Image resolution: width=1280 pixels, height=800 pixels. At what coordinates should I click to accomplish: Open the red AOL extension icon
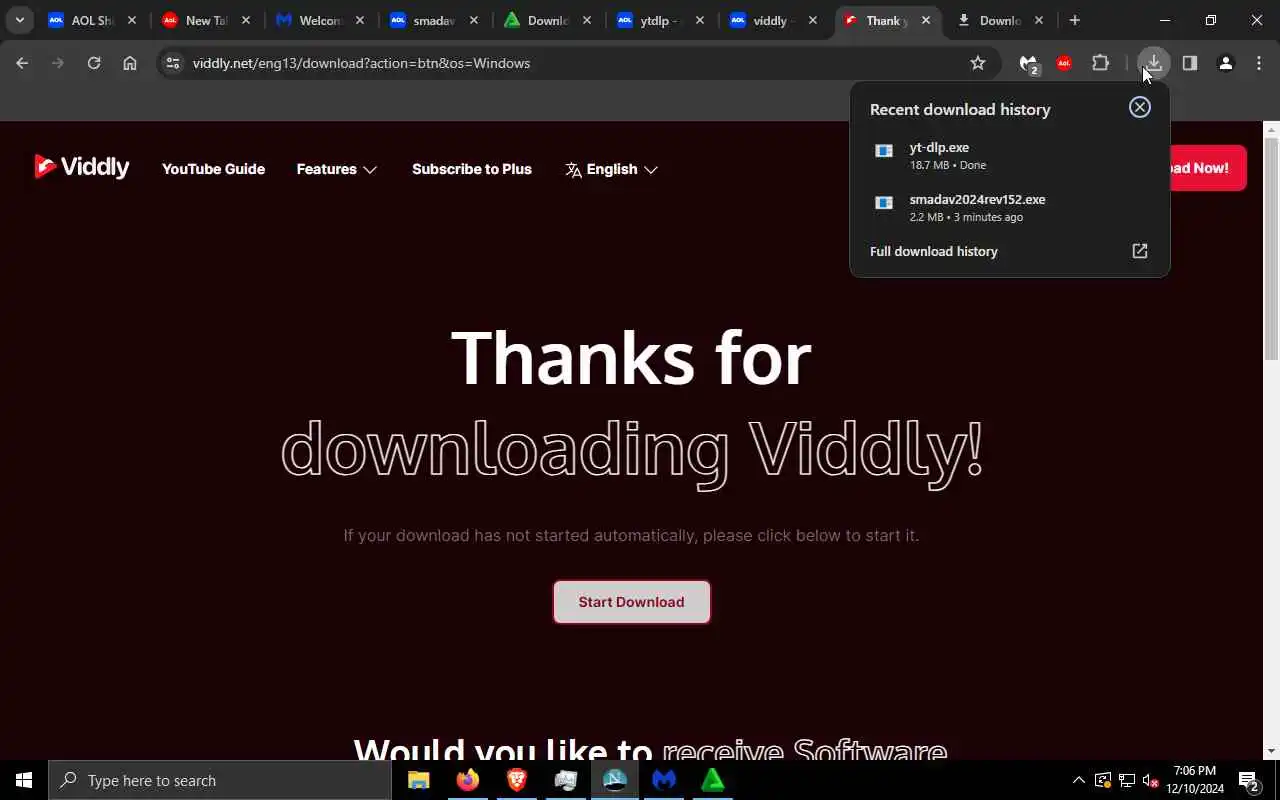tap(1064, 63)
